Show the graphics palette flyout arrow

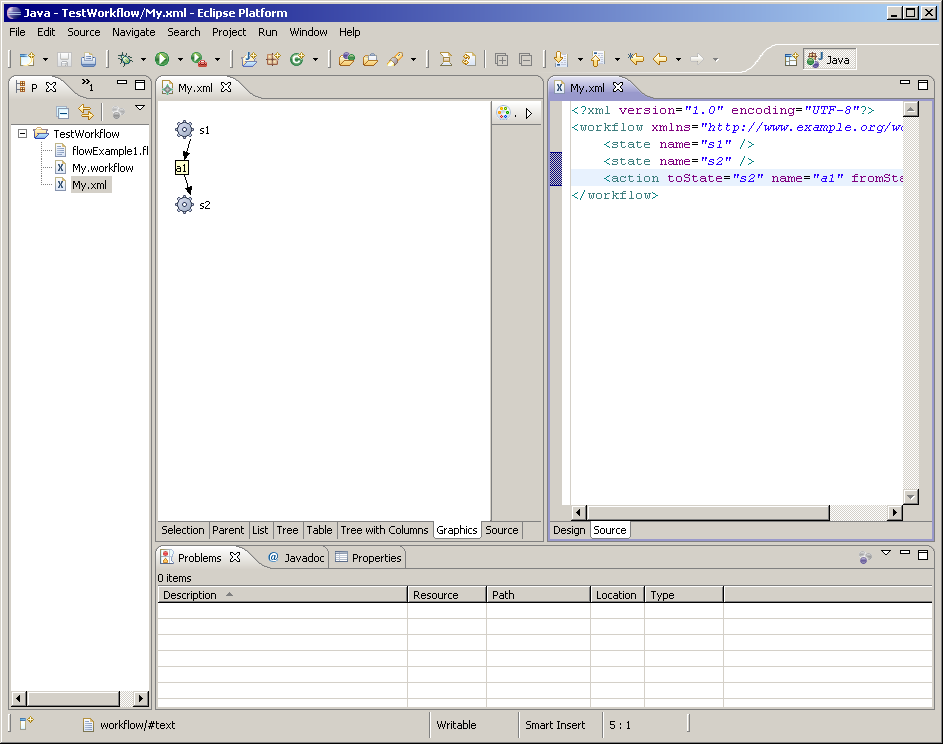529,113
